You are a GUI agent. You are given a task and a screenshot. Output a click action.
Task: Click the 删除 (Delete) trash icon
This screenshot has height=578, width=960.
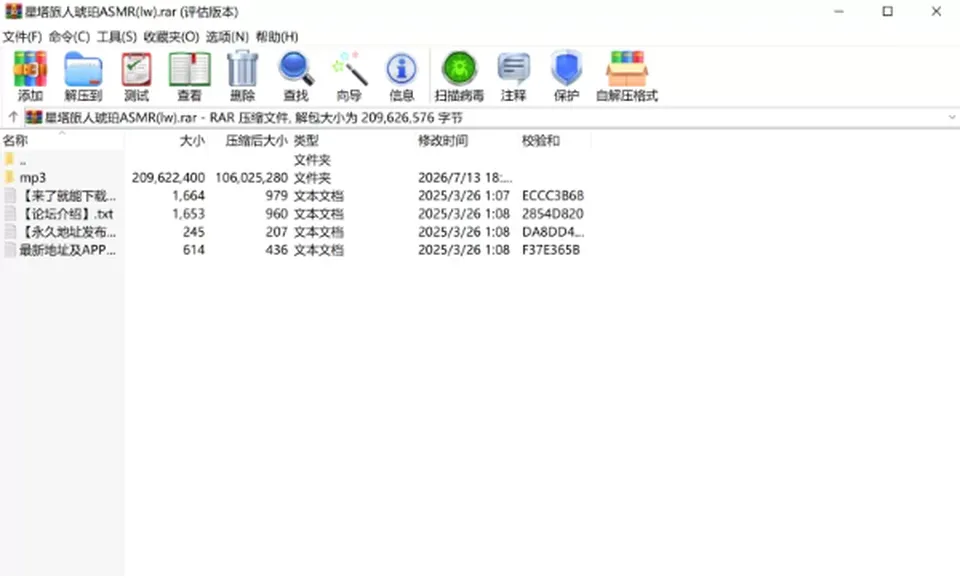[x=242, y=76]
